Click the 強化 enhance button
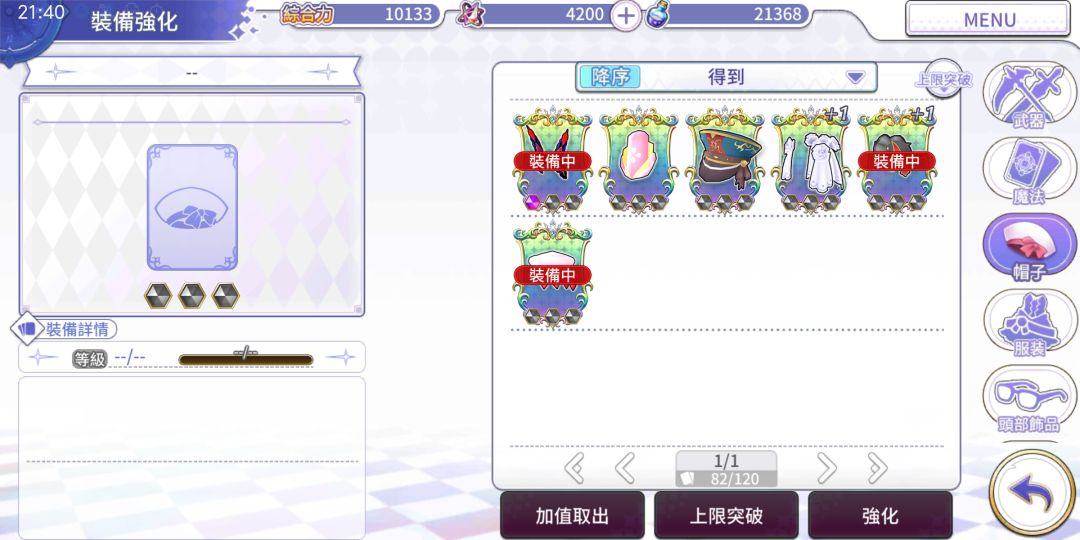This screenshot has height=540, width=1080. 880,515
